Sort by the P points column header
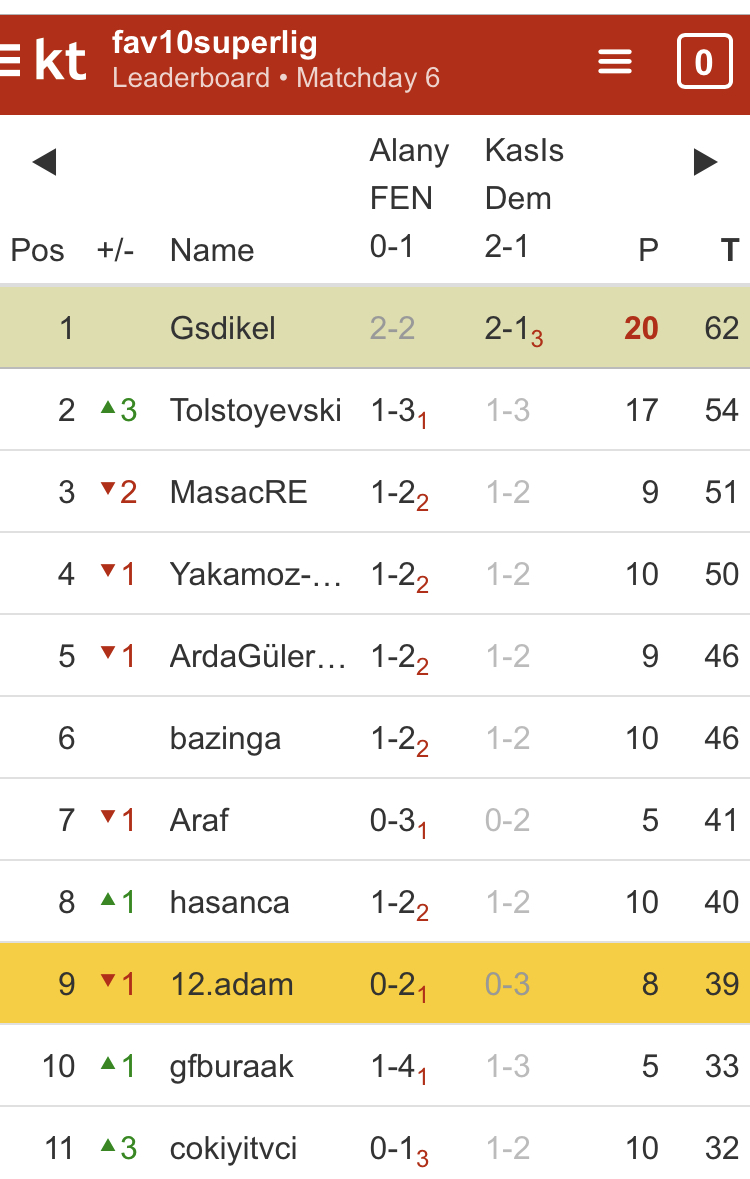 [648, 250]
